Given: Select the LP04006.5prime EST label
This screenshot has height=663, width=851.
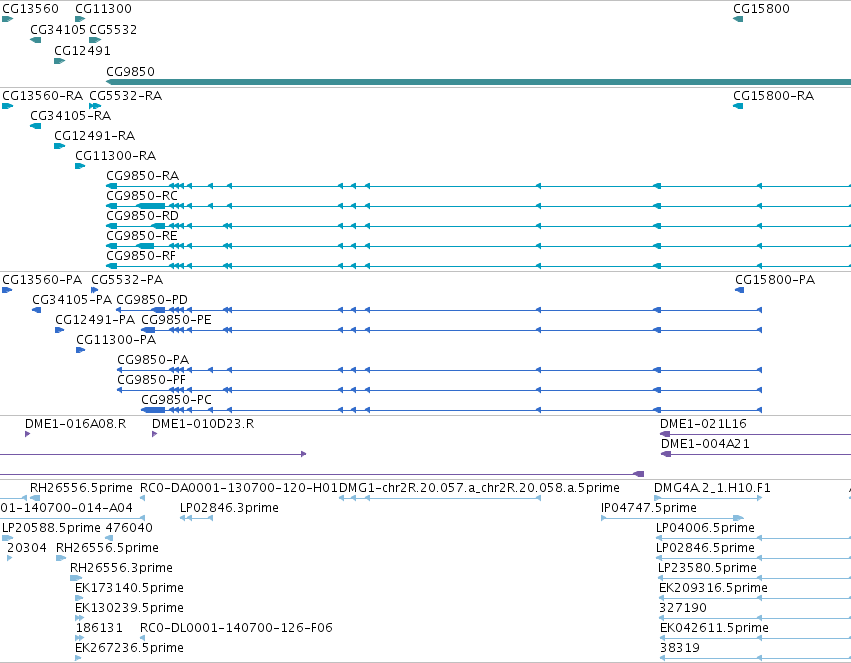Looking at the screenshot, I should (x=705, y=528).
